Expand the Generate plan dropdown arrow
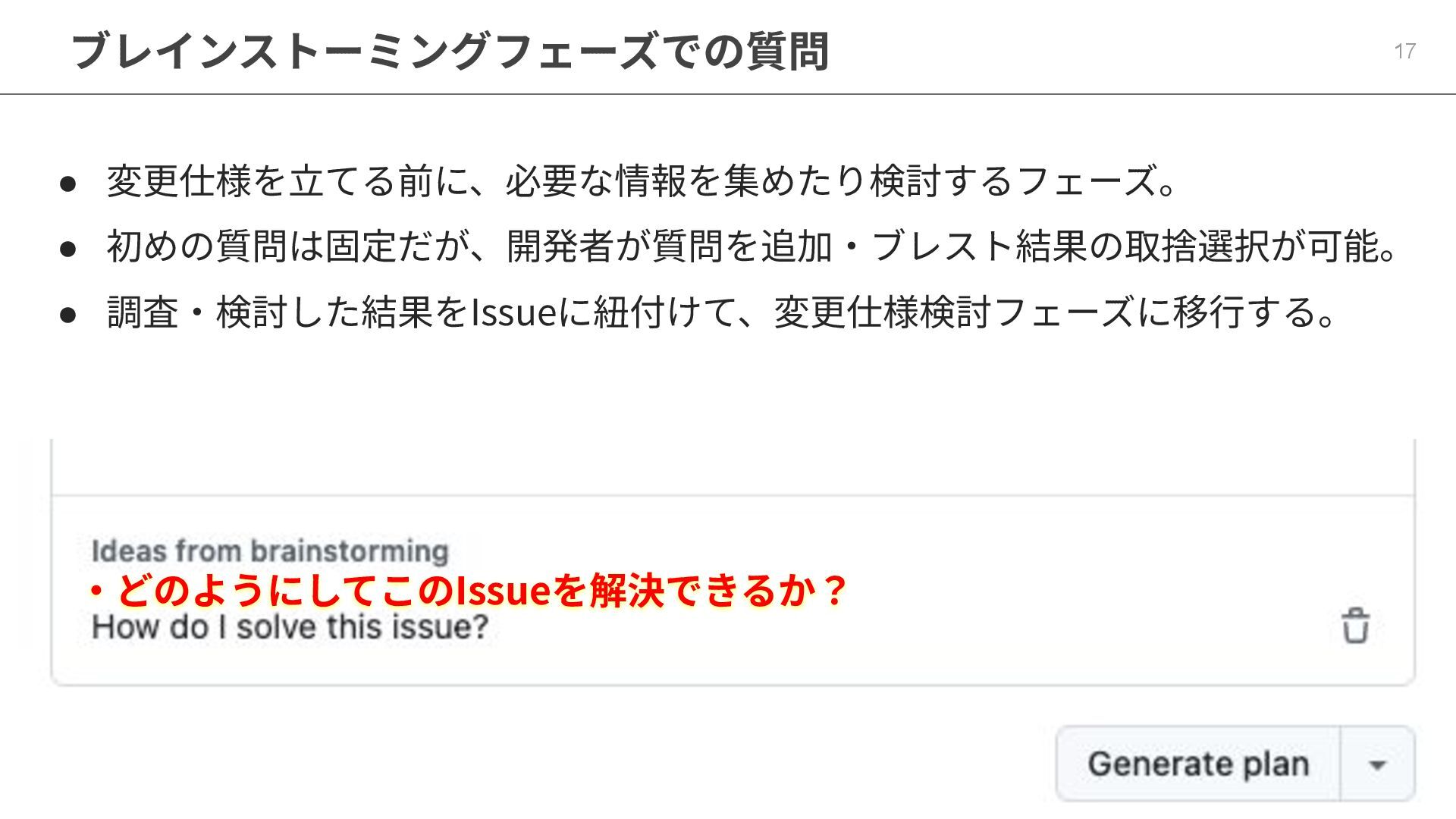Viewport: 1456px width, 819px height. [1377, 764]
